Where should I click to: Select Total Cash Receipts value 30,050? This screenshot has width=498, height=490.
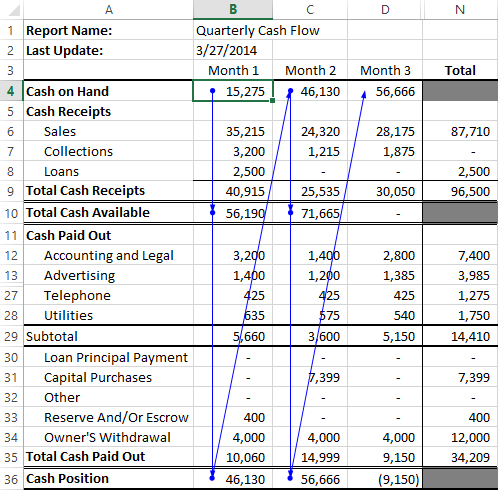point(385,191)
